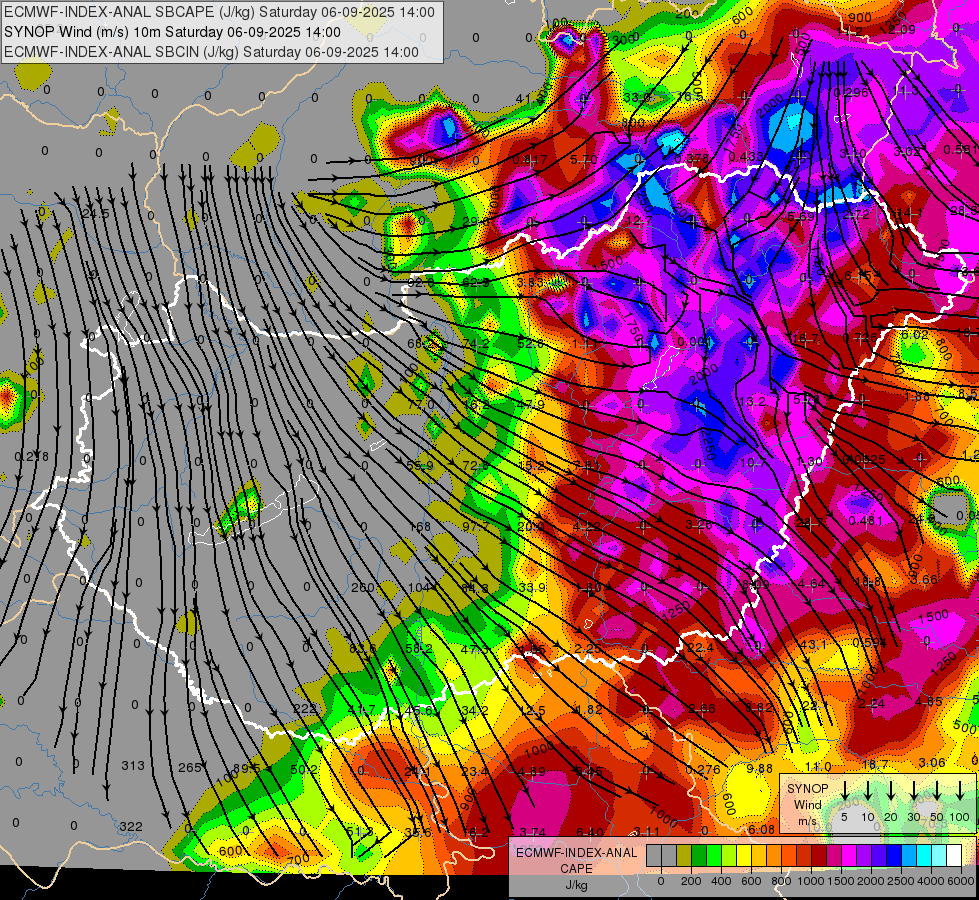Screen dimensions: 979x900
Task: Pick the purple swatch above 2000 tick
Action: coord(864,856)
